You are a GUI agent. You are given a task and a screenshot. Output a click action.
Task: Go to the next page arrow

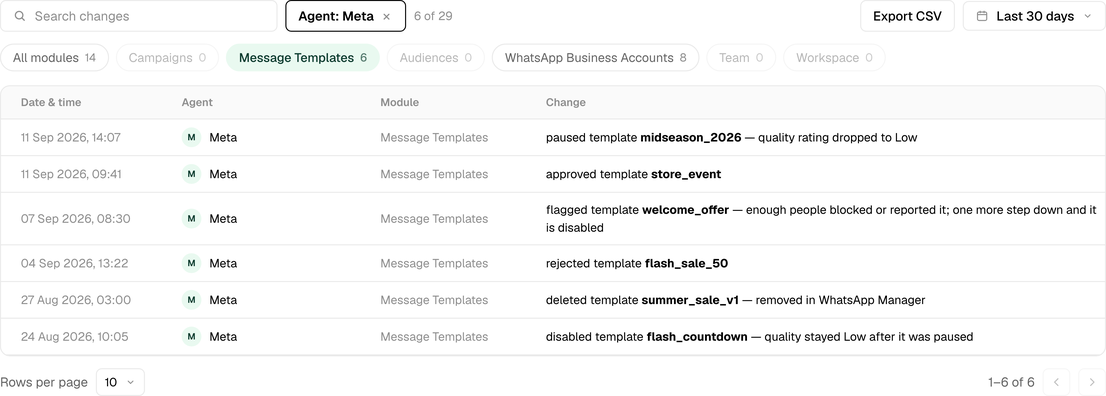[1092, 382]
